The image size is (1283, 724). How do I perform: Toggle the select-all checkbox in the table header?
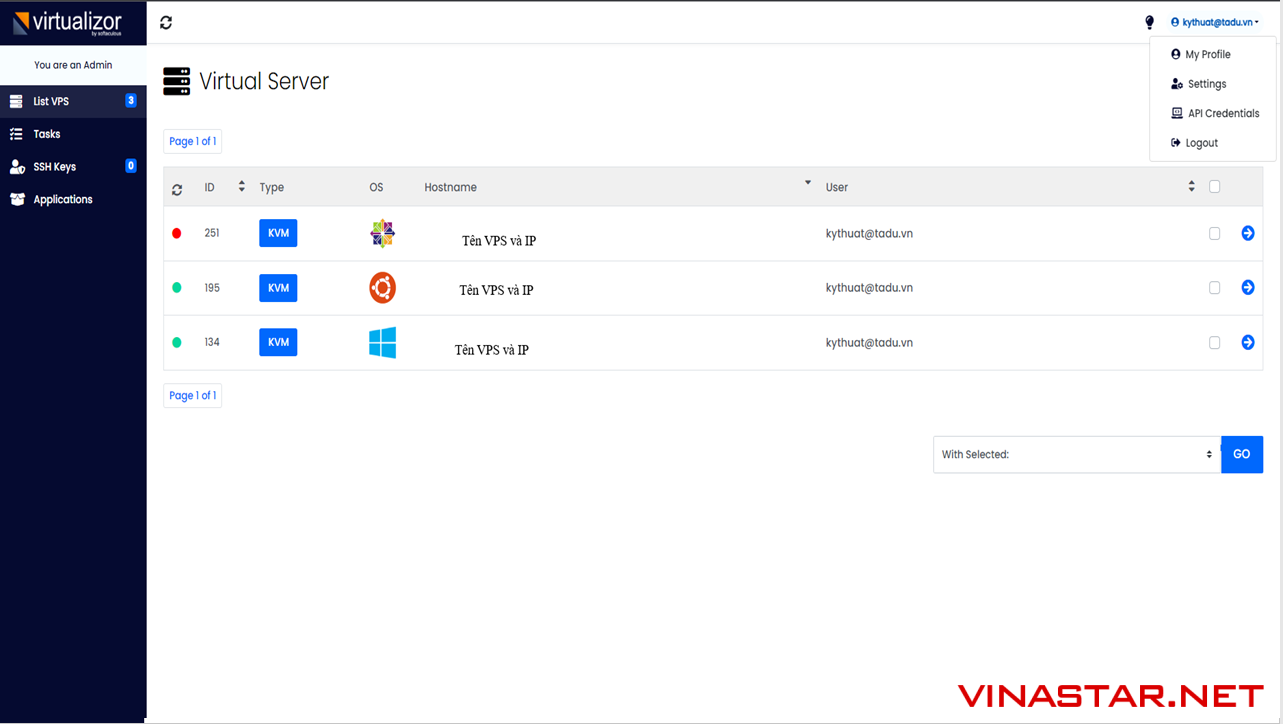pyautogui.click(x=1214, y=186)
